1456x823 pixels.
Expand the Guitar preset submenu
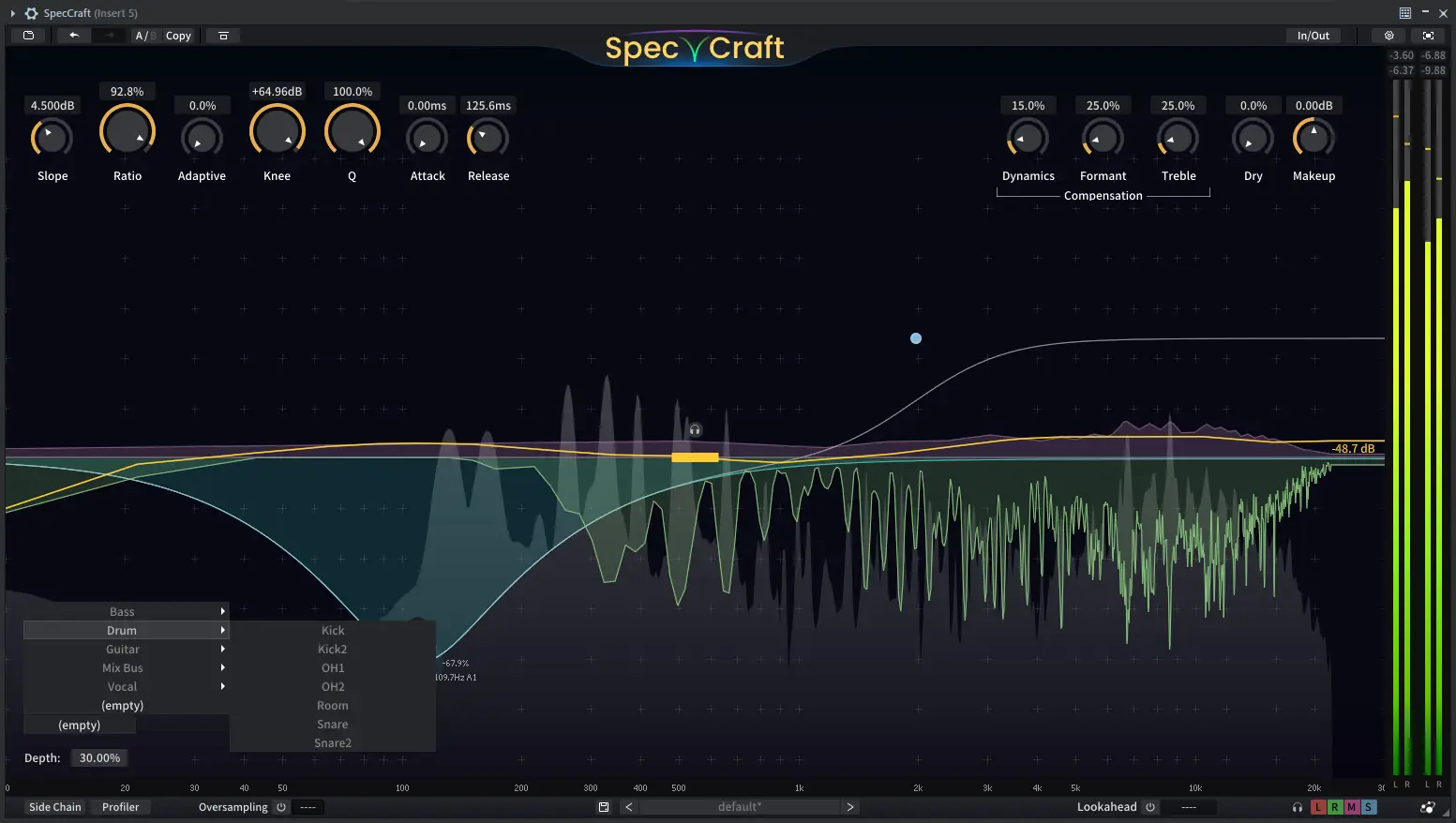pos(126,649)
